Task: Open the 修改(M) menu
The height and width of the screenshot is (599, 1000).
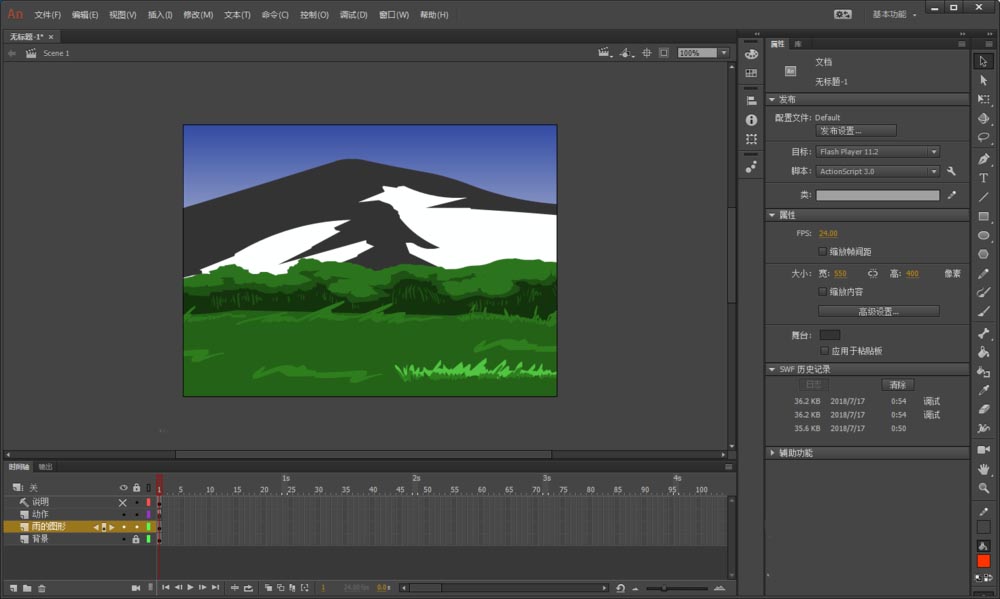Action: click(198, 15)
